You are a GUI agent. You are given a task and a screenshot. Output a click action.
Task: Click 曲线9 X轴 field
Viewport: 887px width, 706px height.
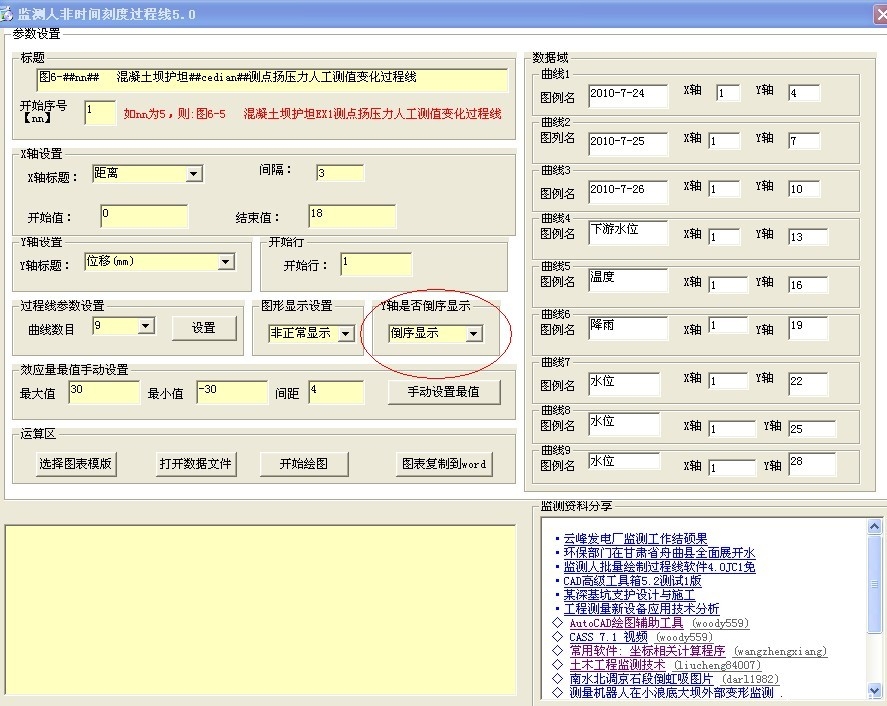click(733, 468)
